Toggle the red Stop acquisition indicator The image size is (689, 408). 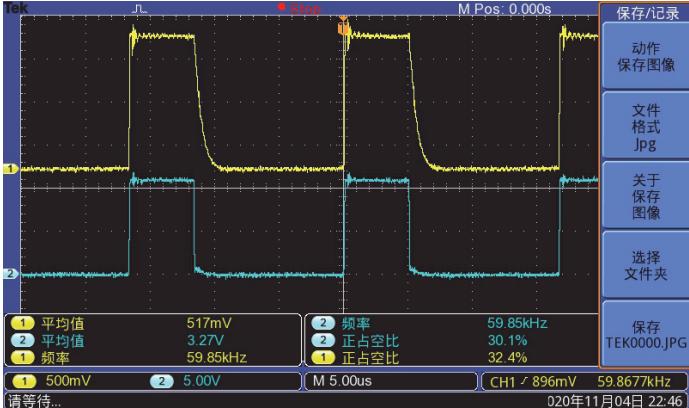tap(300, 9)
